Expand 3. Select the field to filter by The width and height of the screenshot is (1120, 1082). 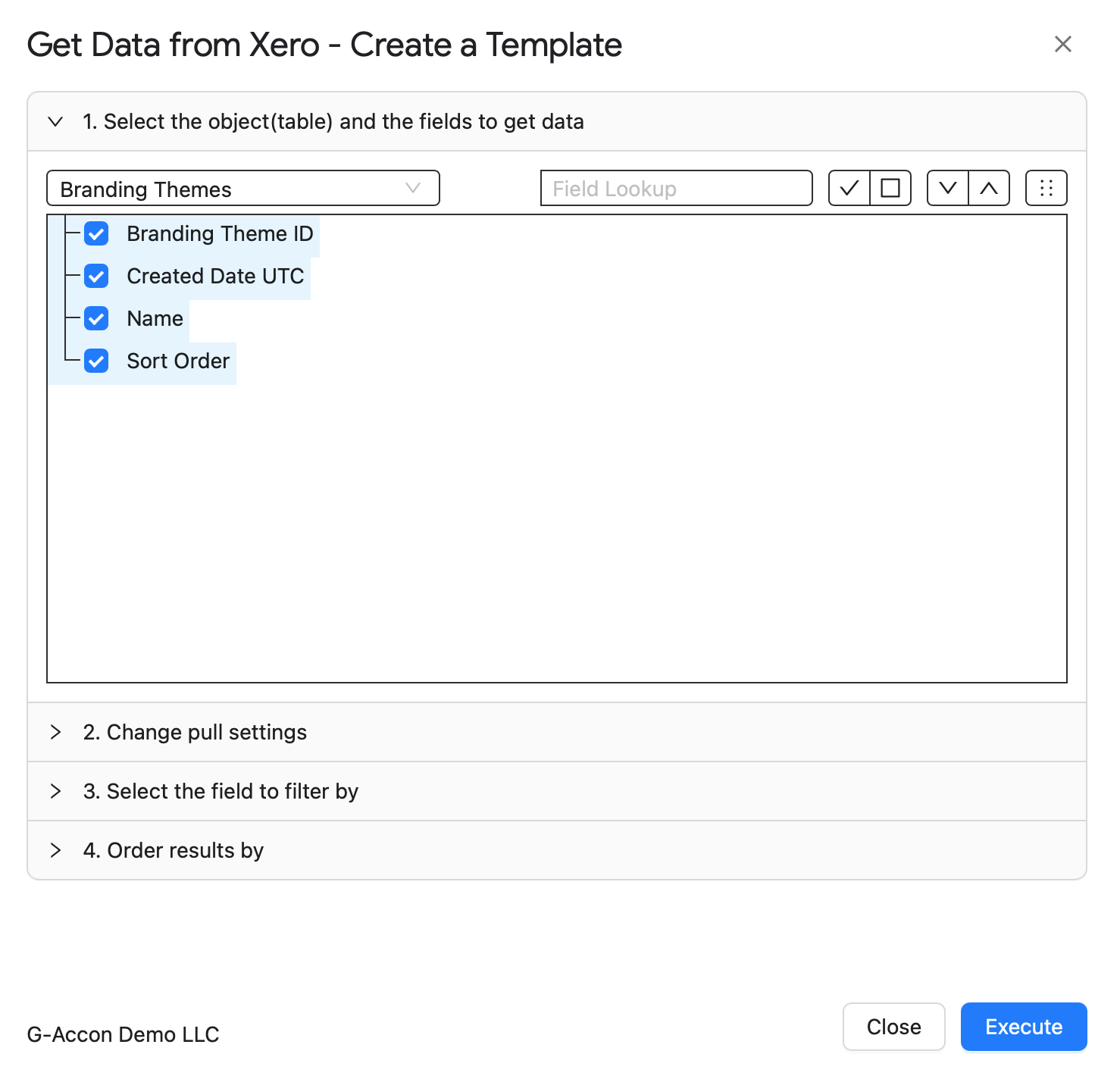pyautogui.click(x=557, y=791)
